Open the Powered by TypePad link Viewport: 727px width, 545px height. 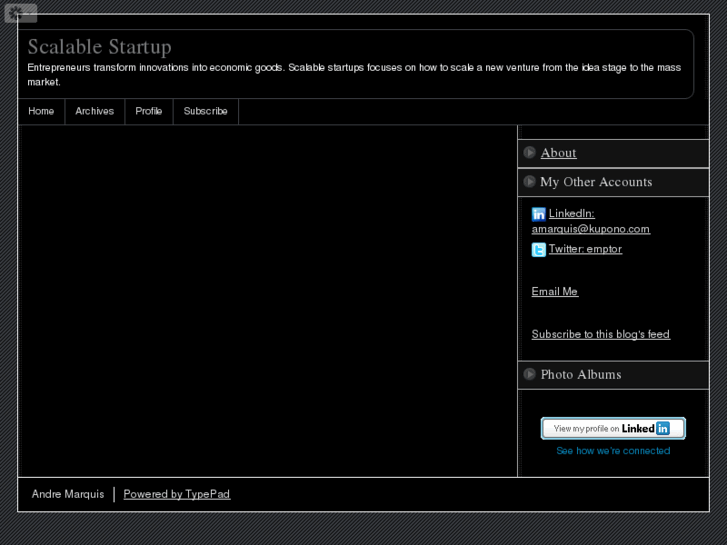pyautogui.click(x=177, y=494)
